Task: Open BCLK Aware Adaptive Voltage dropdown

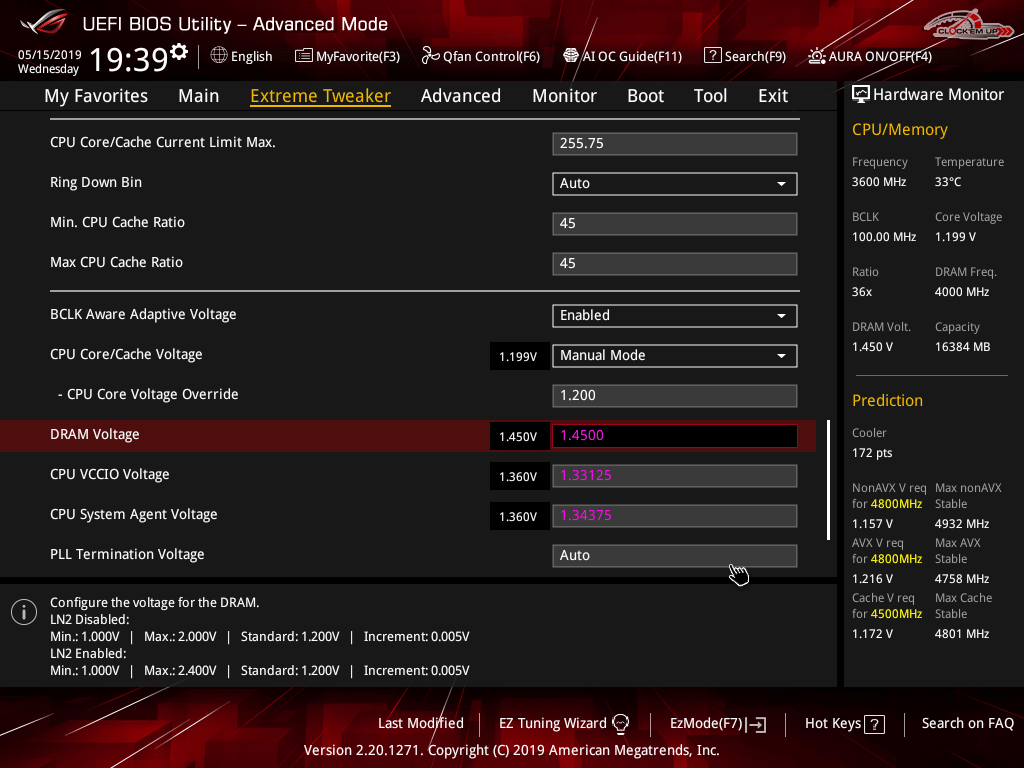Action: pos(674,315)
